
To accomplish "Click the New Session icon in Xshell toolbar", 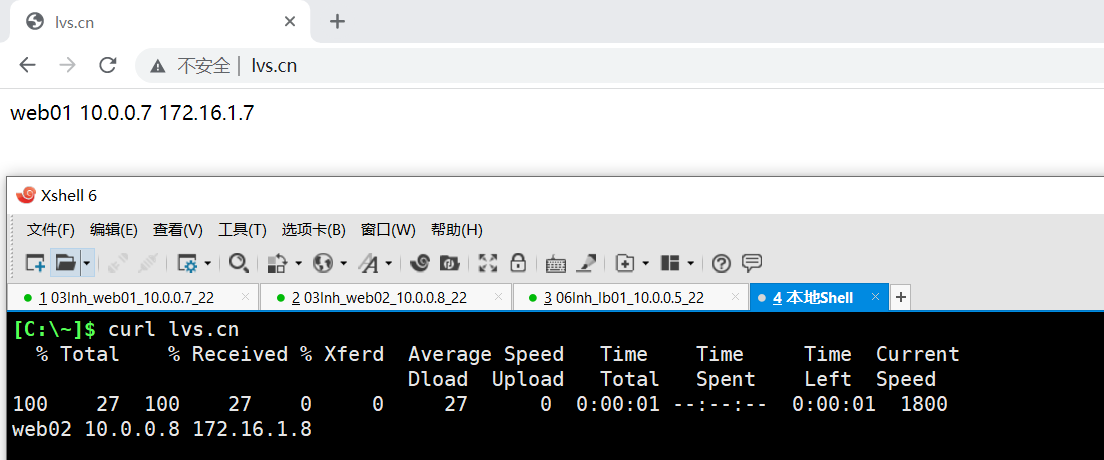I will (x=36, y=263).
